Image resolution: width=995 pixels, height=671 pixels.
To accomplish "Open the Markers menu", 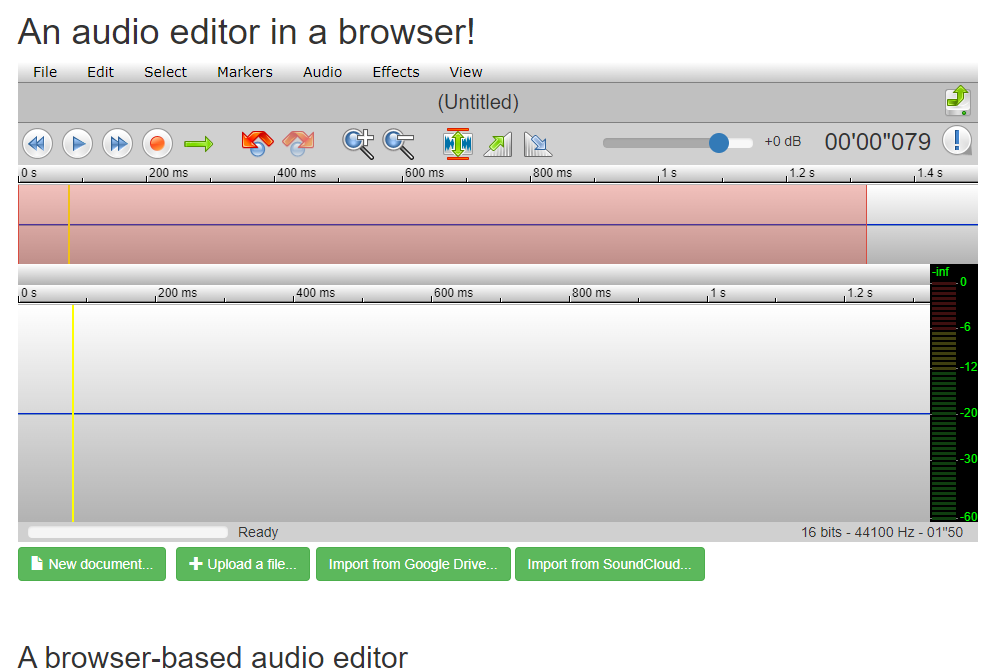I will coord(244,72).
